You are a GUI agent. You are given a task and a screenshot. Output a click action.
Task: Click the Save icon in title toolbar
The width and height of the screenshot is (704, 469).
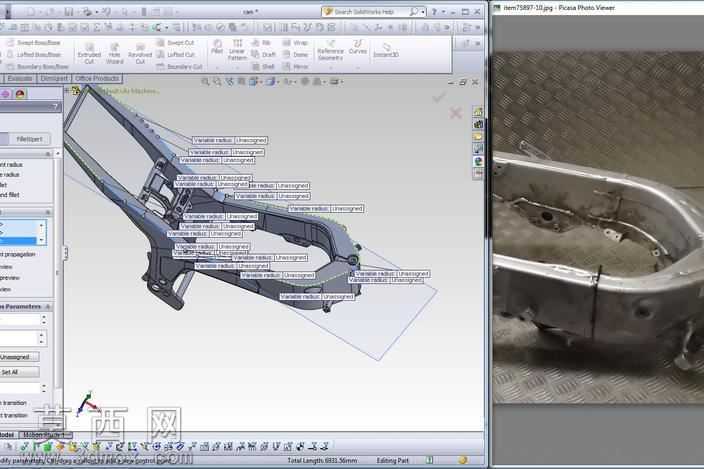68,12
